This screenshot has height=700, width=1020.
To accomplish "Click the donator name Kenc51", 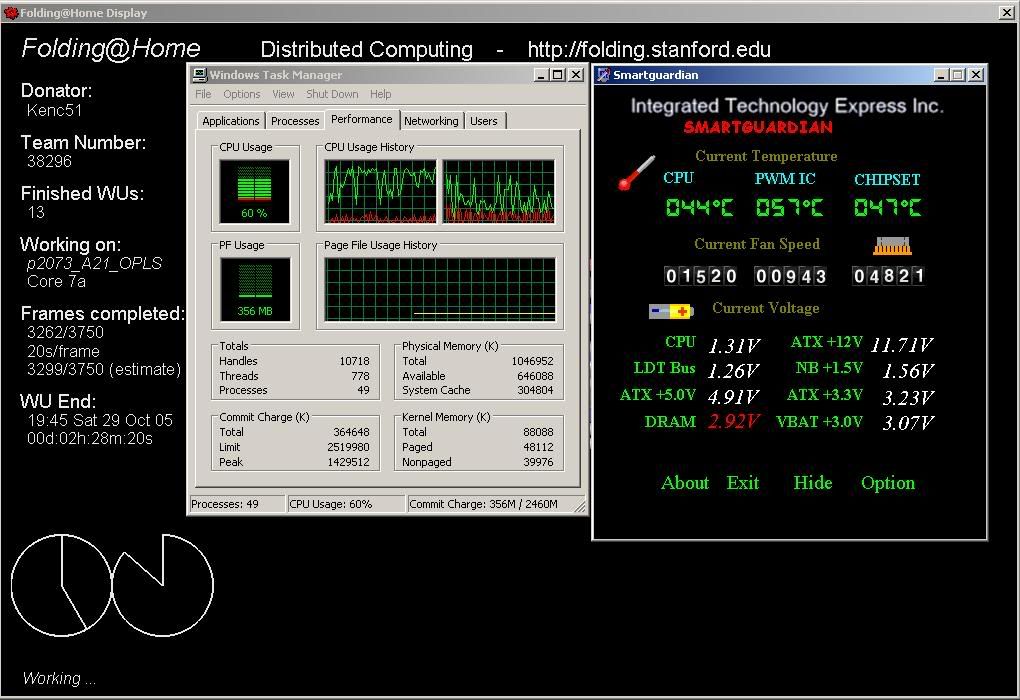I will pos(55,110).
